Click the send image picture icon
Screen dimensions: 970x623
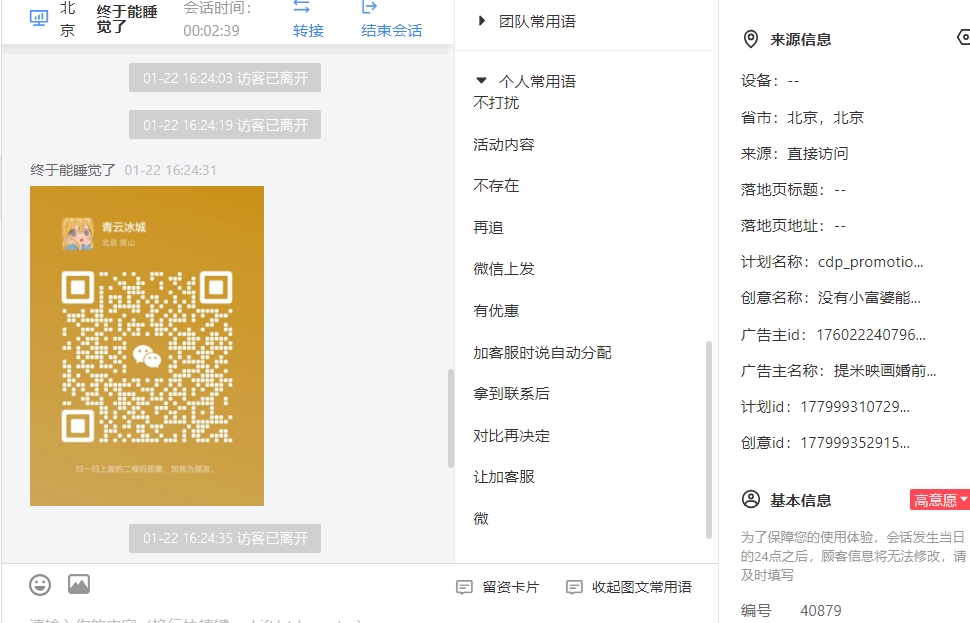pyautogui.click(x=79, y=584)
